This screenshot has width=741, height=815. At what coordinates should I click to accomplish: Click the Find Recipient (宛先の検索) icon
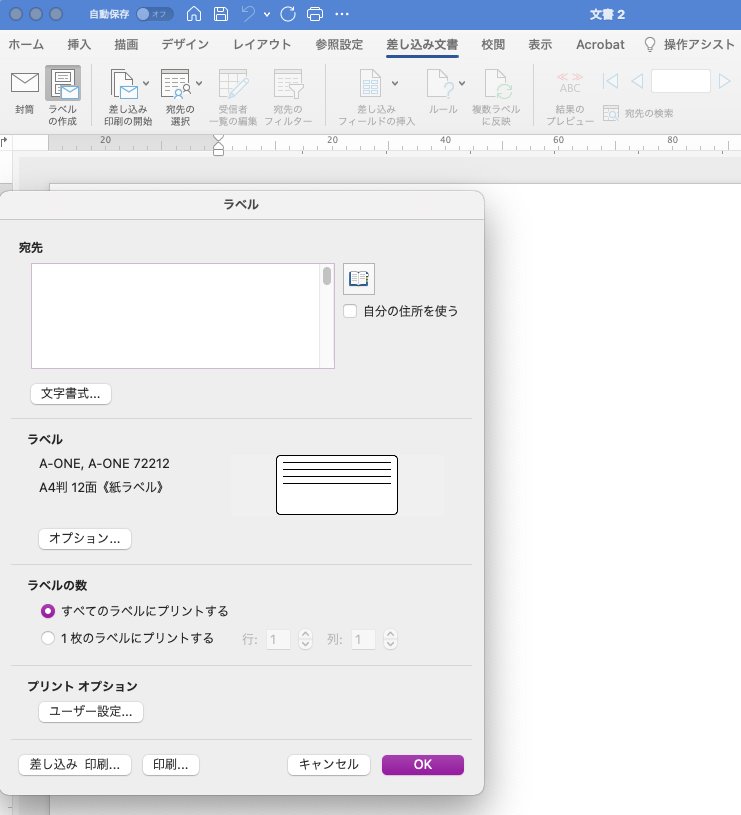tap(611, 113)
